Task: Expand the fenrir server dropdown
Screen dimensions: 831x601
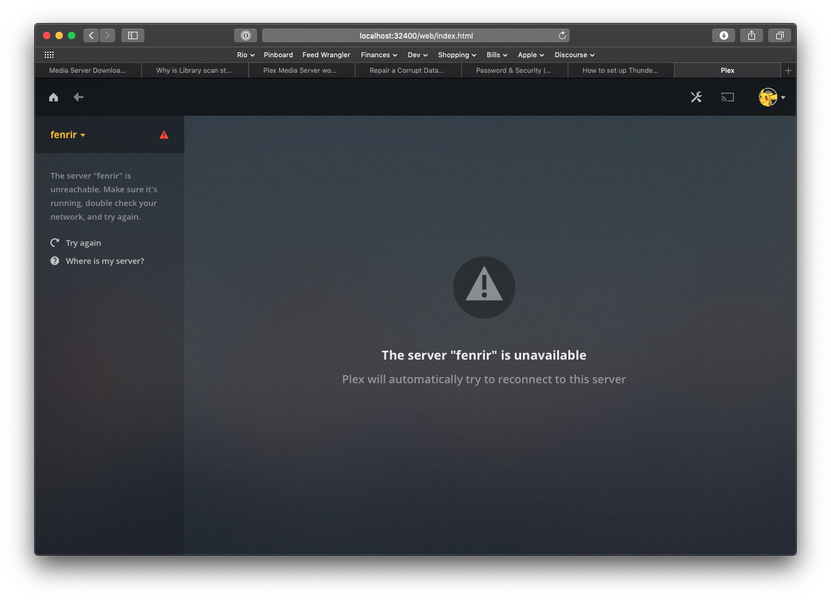Action: [x=68, y=135]
